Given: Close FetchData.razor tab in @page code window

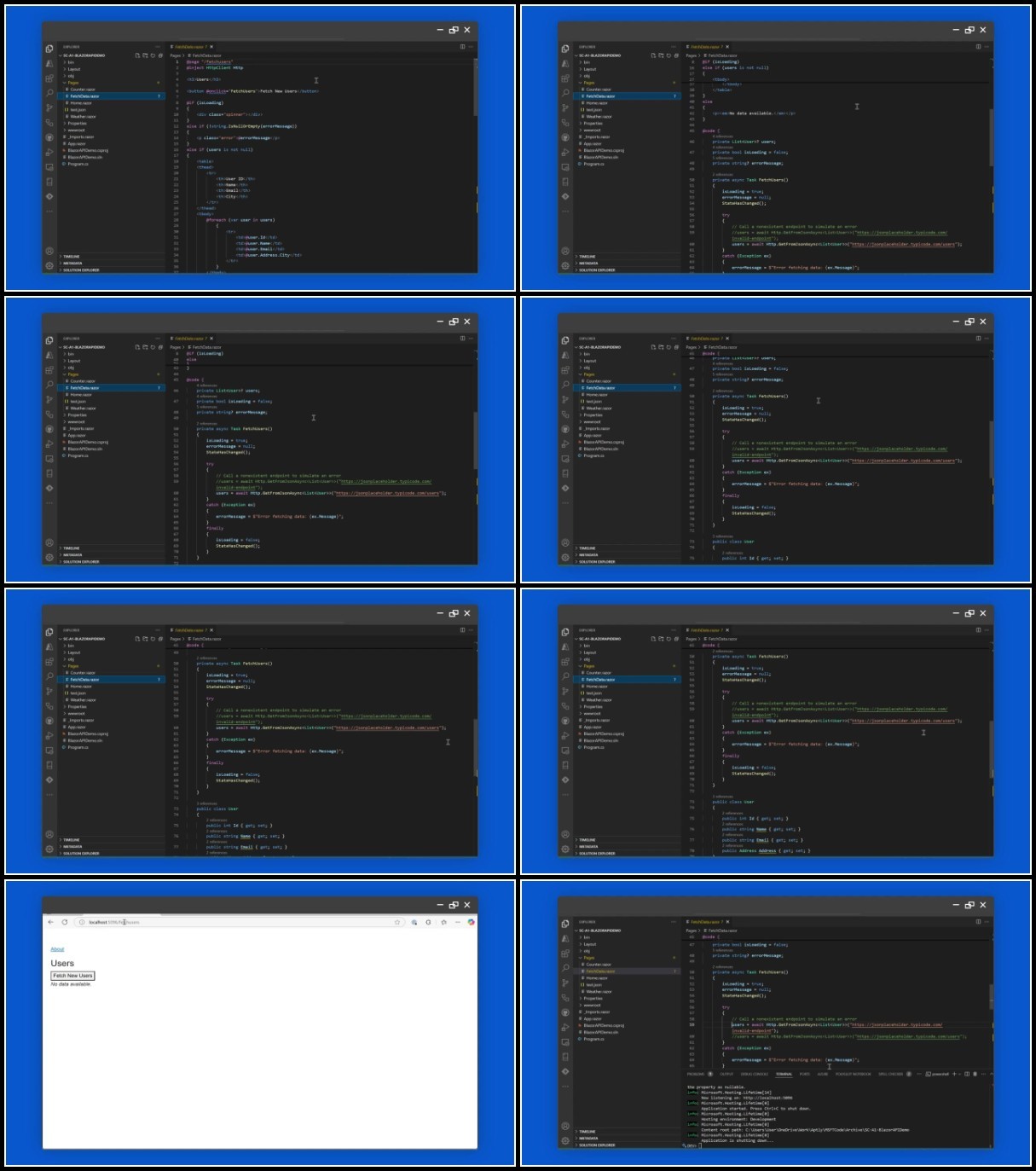Looking at the screenshot, I should pyautogui.click(x=211, y=47).
